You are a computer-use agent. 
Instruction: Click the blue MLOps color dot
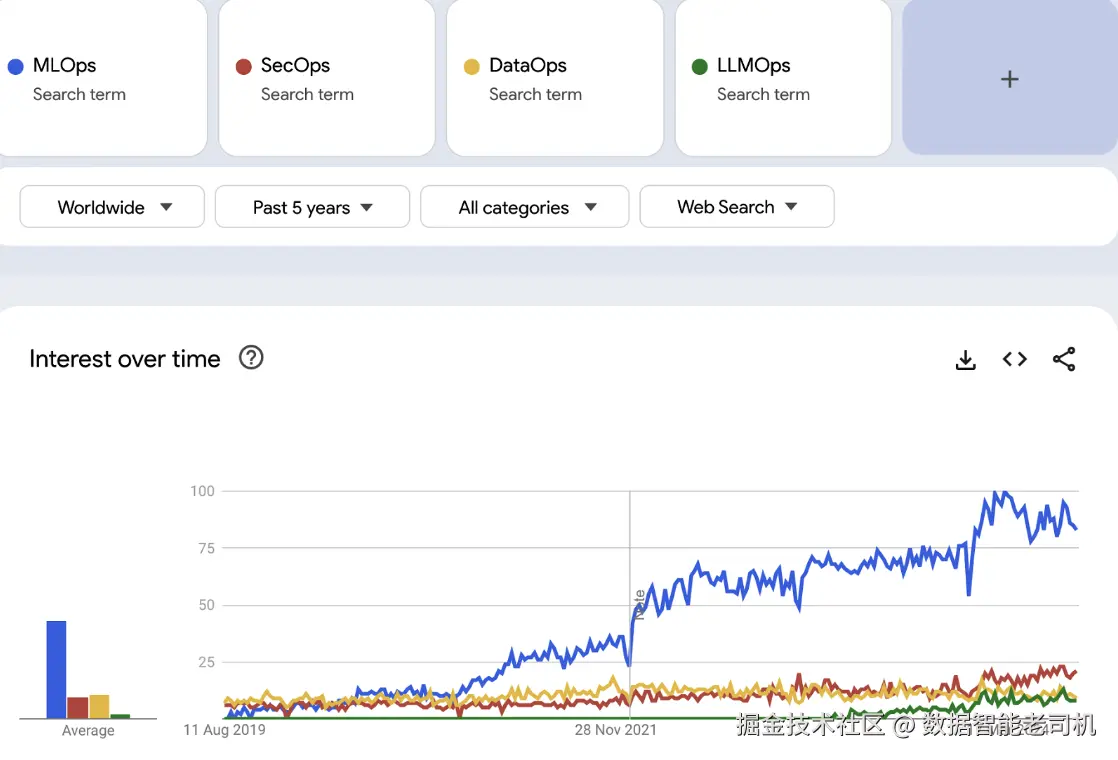point(15,67)
